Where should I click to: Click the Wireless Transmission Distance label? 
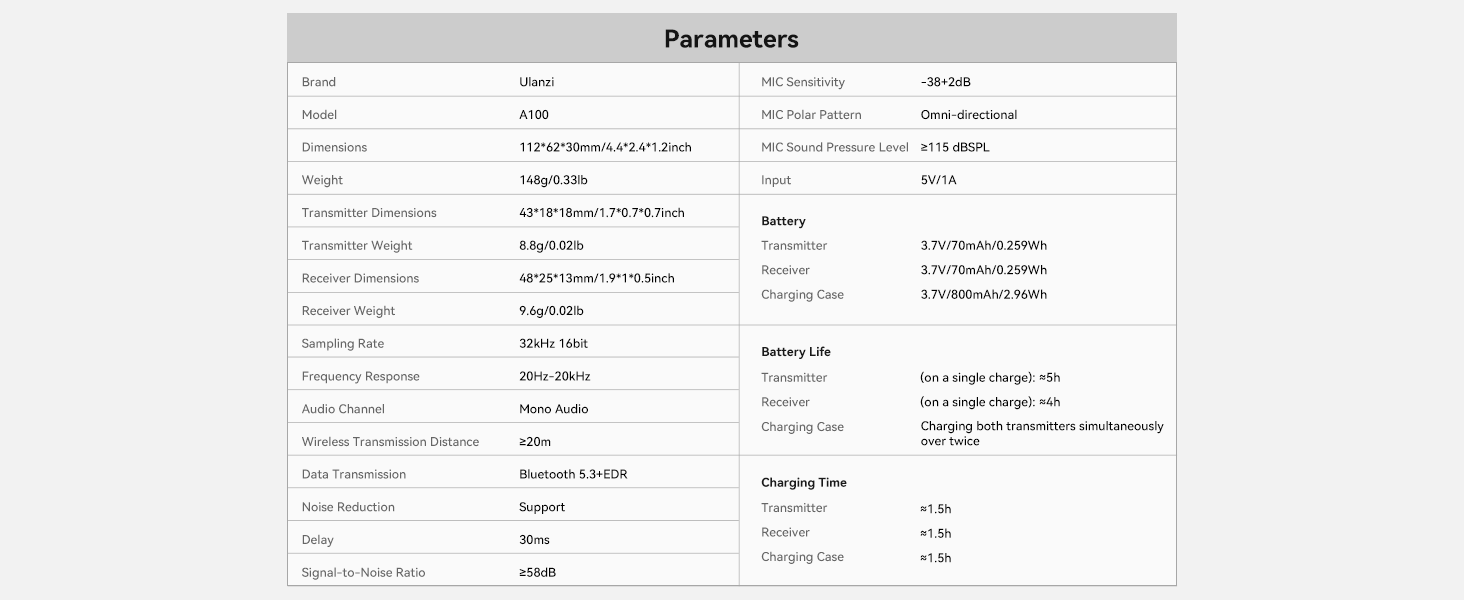tap(390, 442)
